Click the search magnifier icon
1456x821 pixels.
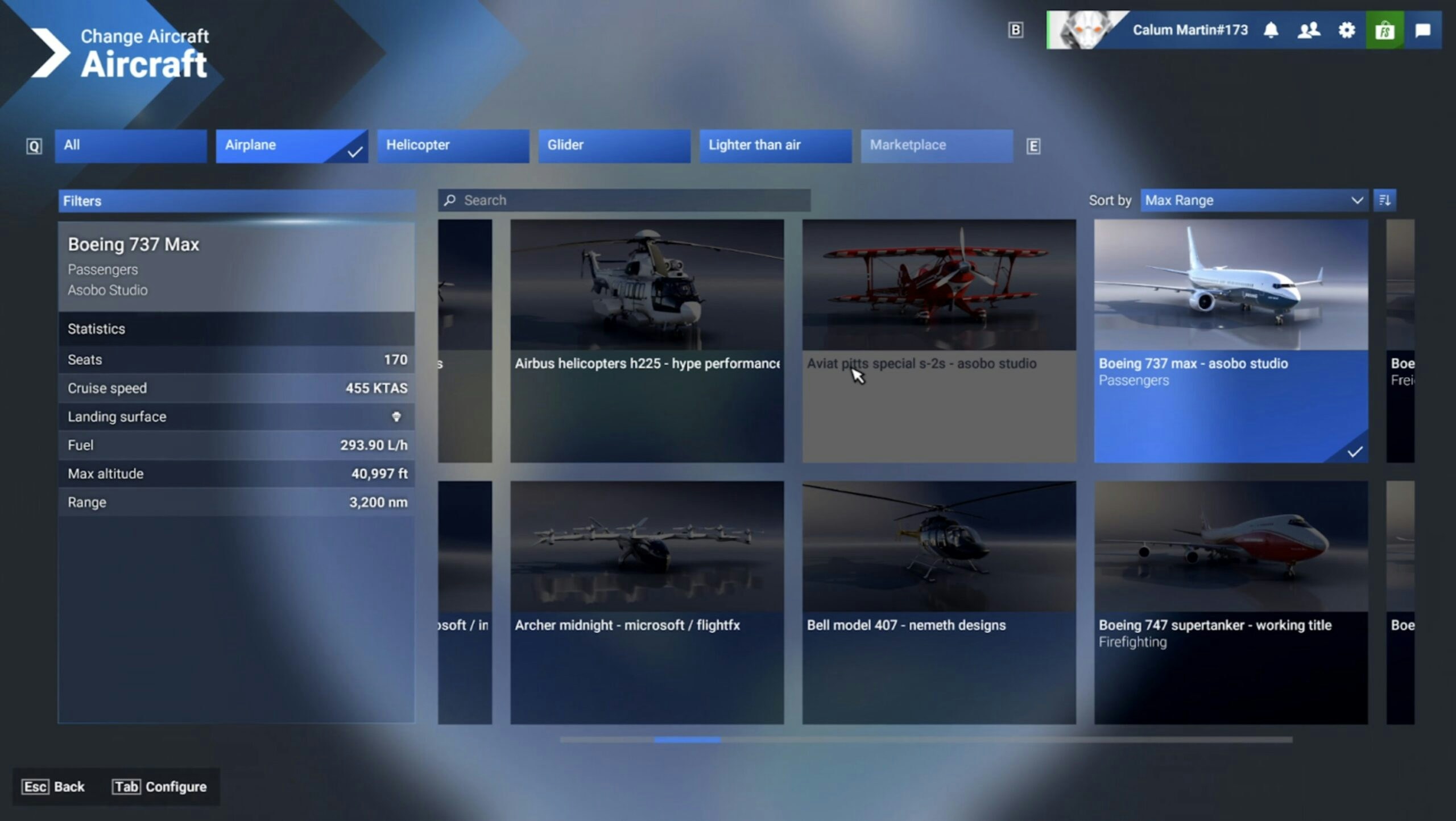(x=450, y=200)
